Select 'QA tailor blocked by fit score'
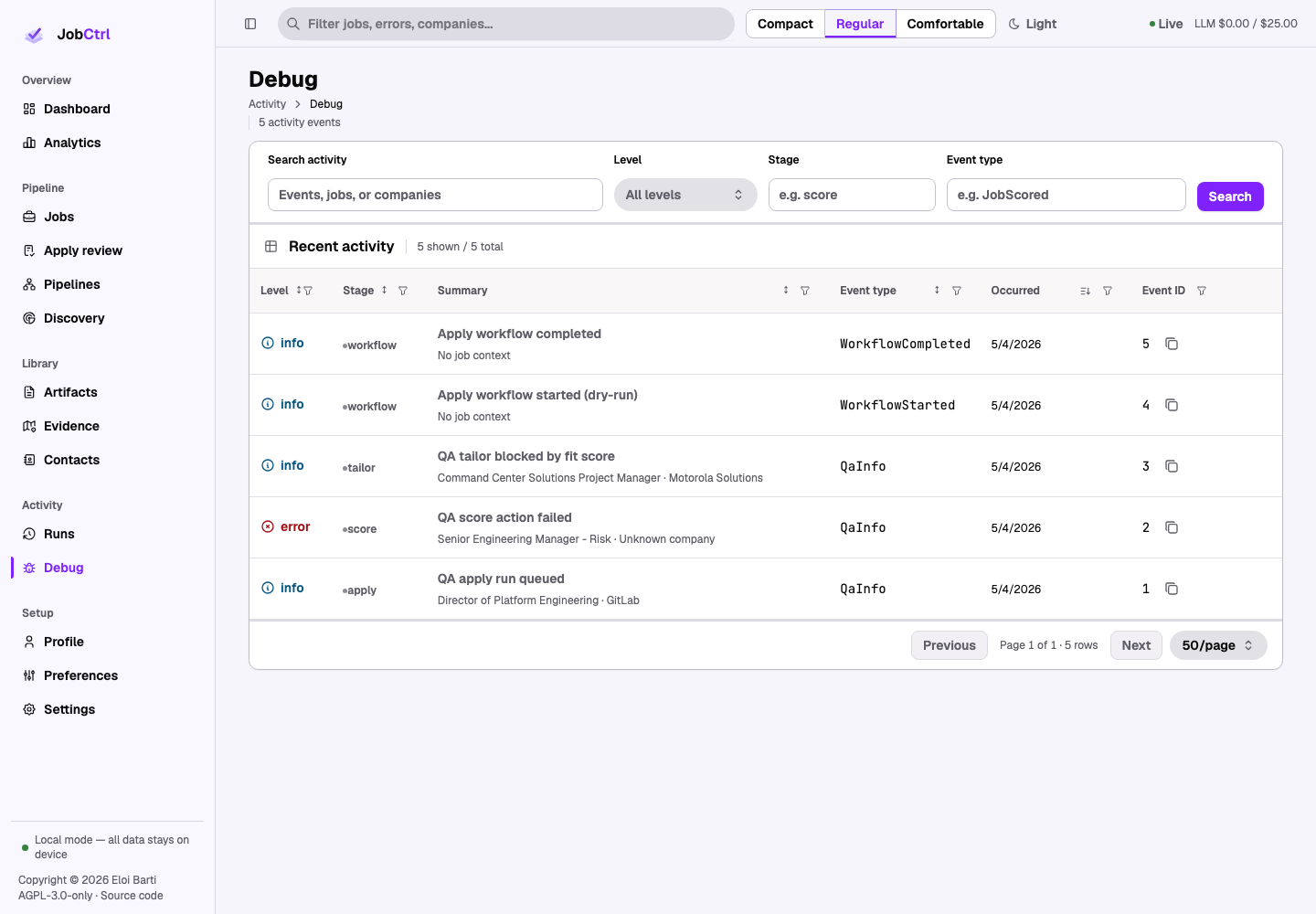The width and height of the screenshot is (1316, 914). [x=526, y=456]
